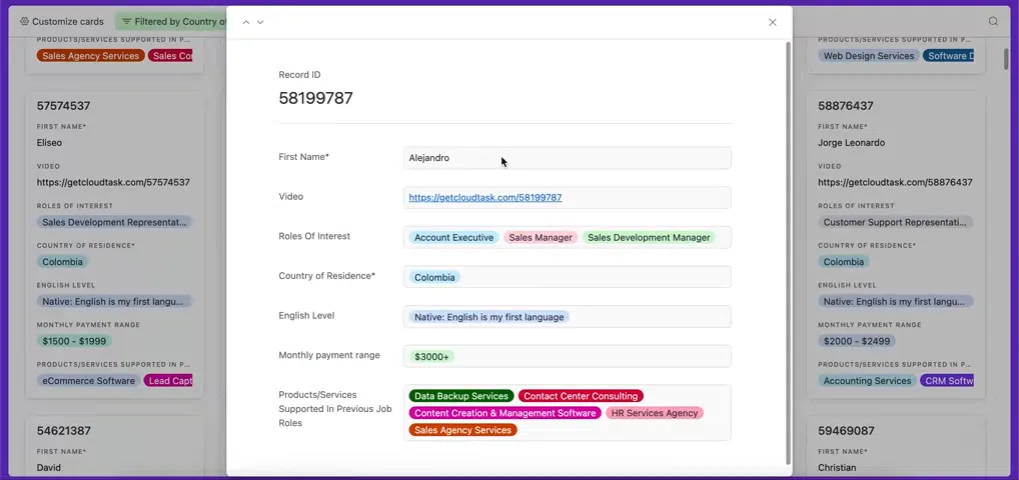This screenshot has height=480, width=1019.
Task: Click Colombia tag on Jorge Leonardo's card
Action: point(844,262)
